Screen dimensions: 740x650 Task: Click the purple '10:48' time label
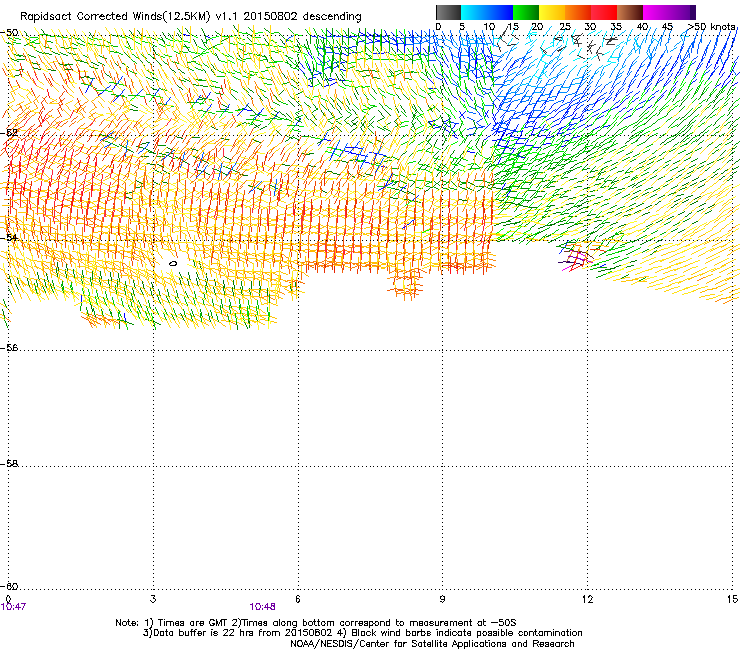coord(262,607)
